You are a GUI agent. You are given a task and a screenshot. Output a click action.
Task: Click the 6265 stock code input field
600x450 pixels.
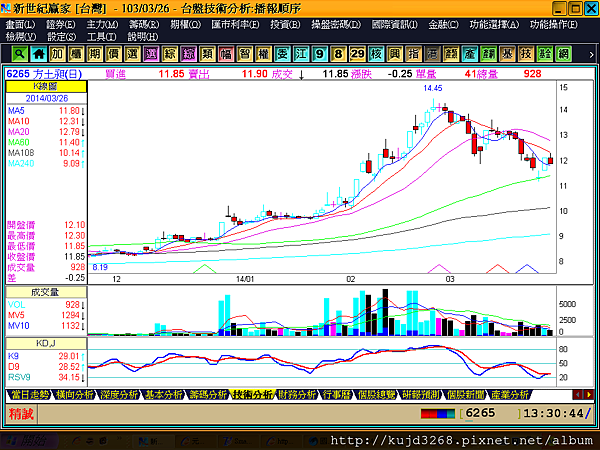coord(491,414)
